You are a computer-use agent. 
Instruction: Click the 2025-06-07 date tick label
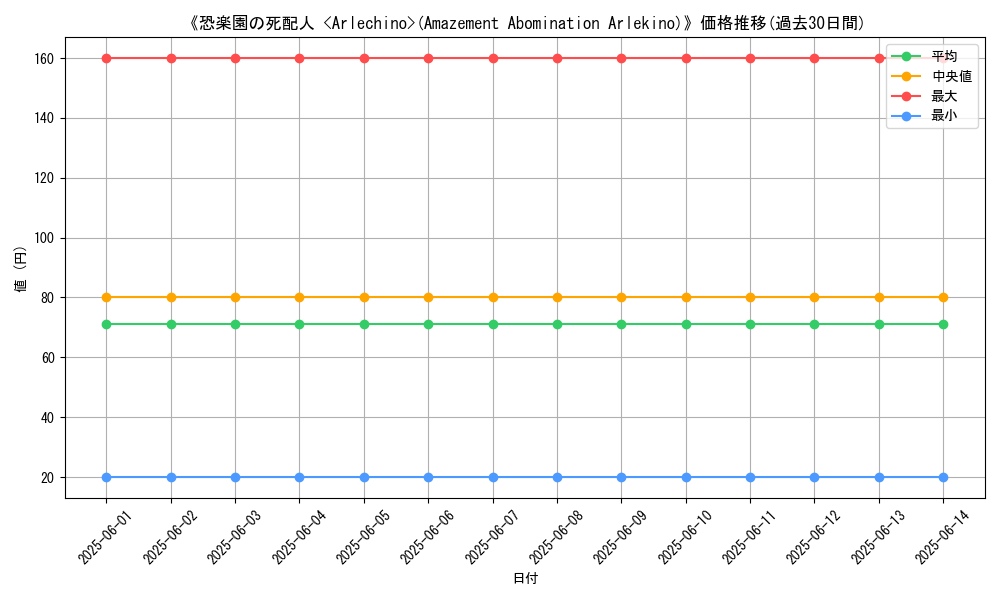click(x=492, y=538)
